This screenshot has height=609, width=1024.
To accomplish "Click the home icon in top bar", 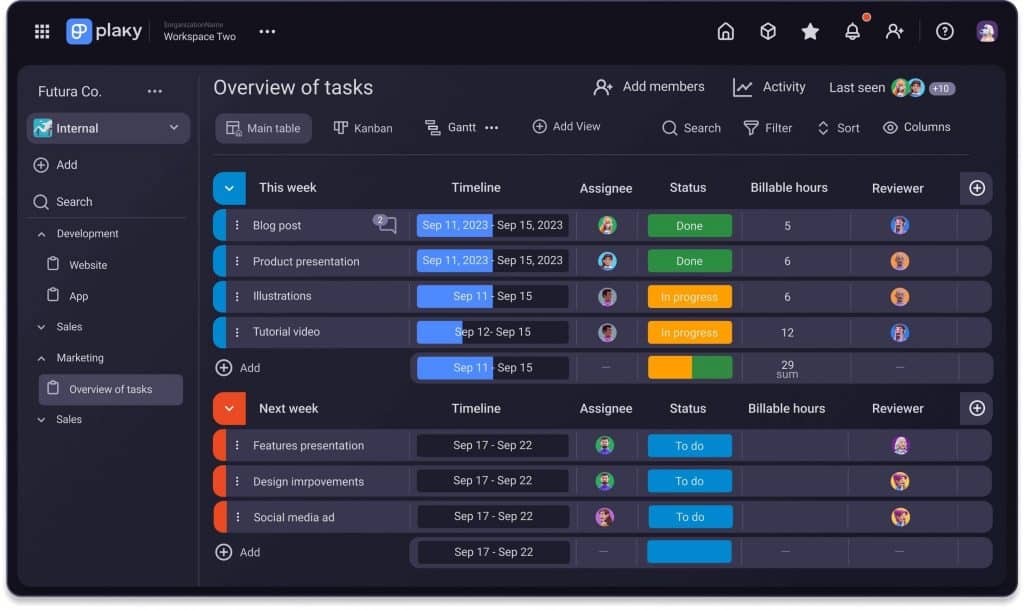I will tap(726, 31).
